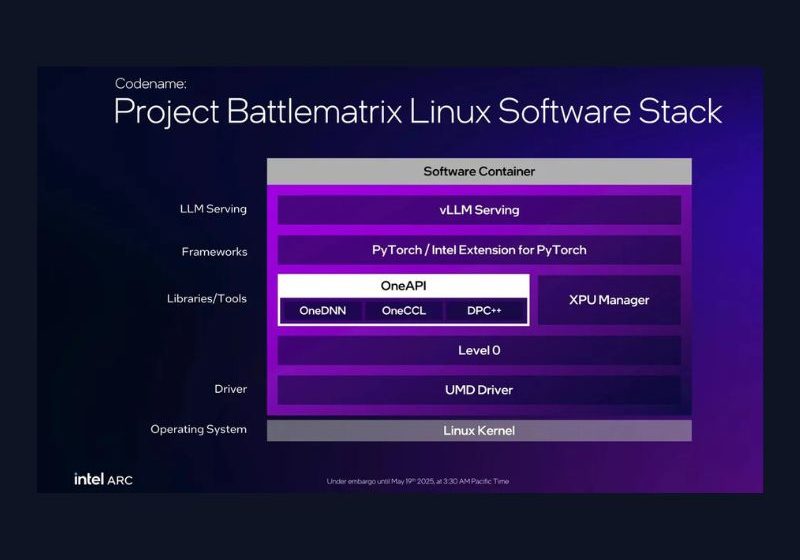Click the Operating System row label
The height and width of the screenshot is (560, 800).
(198, 429)
